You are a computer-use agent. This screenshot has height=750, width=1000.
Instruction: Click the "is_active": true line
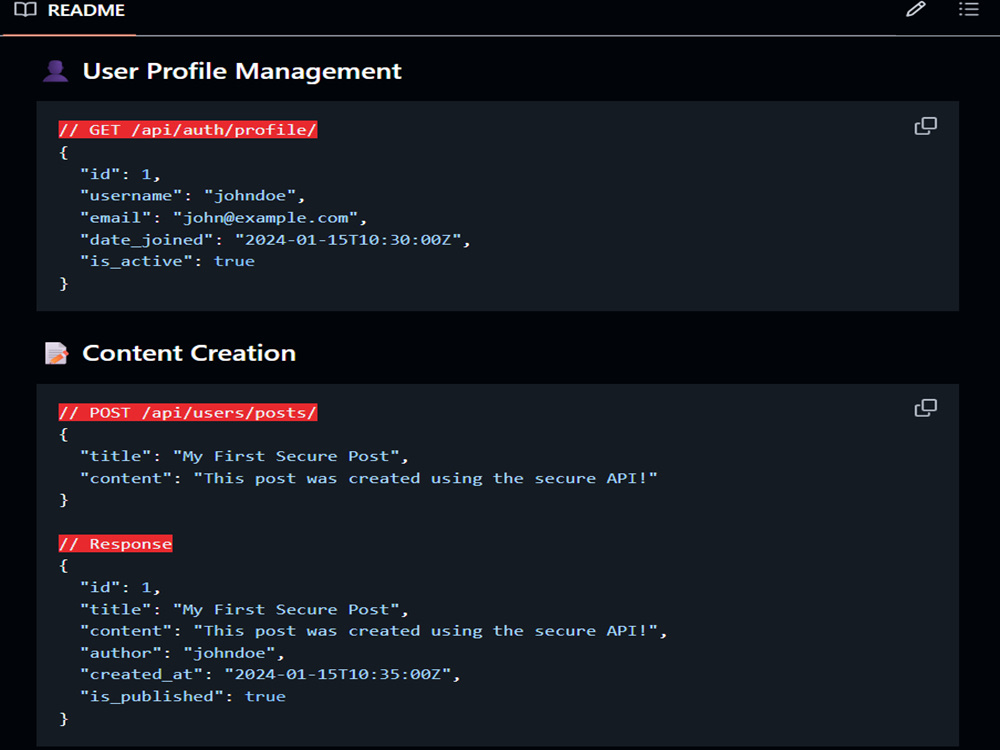pos(167,261)
